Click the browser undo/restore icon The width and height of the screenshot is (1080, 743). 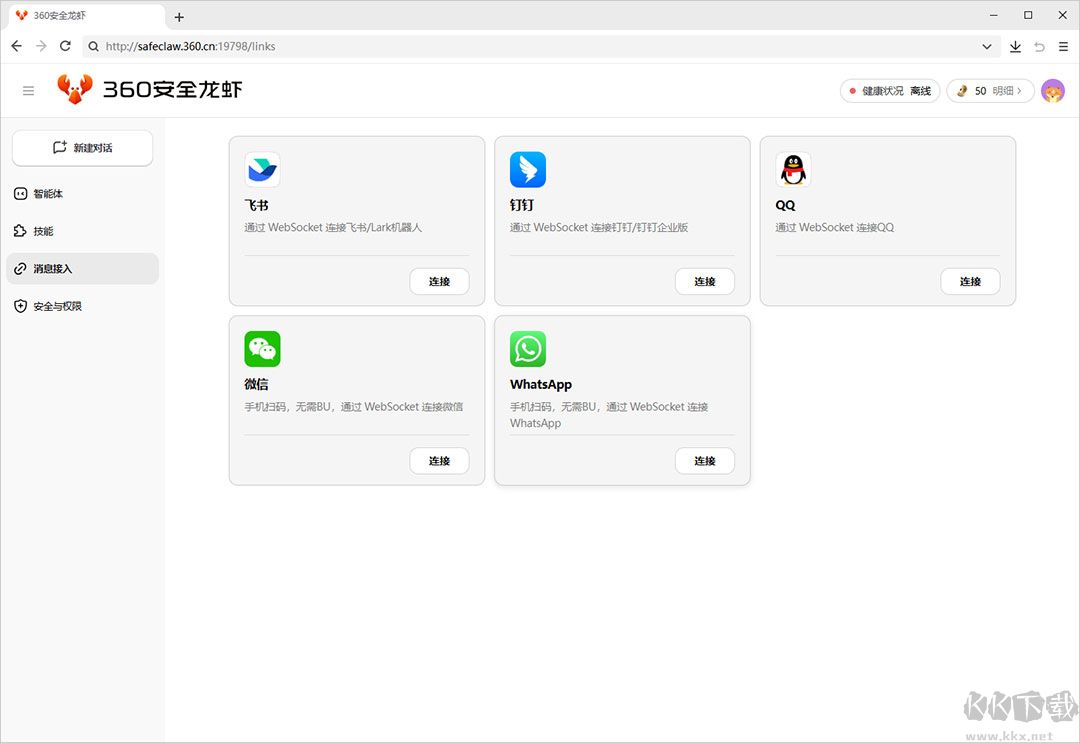click(1039, 47)
